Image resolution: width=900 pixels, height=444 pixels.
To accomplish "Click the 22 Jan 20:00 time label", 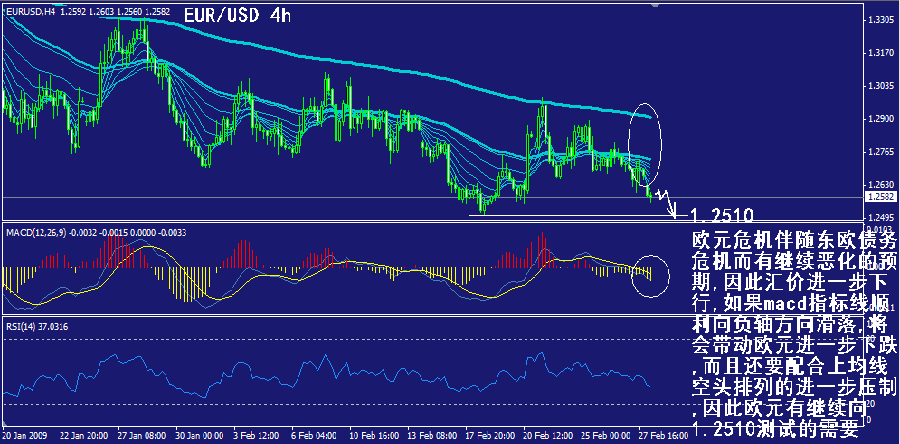I will pos(82,435).
